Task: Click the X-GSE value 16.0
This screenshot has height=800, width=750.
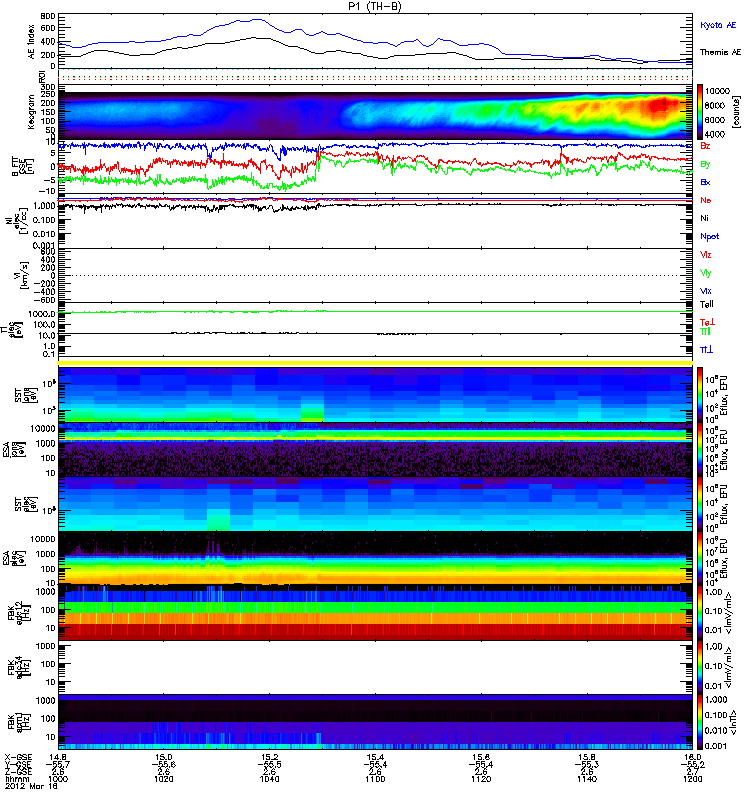Action: point(692,758)
